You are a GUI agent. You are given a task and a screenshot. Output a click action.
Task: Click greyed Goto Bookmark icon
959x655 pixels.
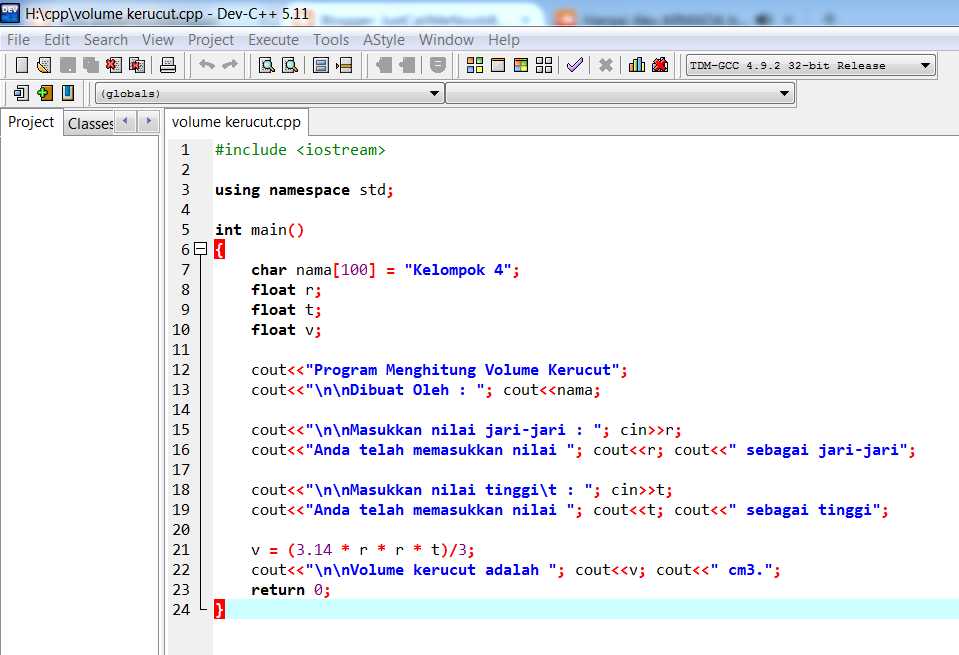pyautogui.click(x=407, y=65)
